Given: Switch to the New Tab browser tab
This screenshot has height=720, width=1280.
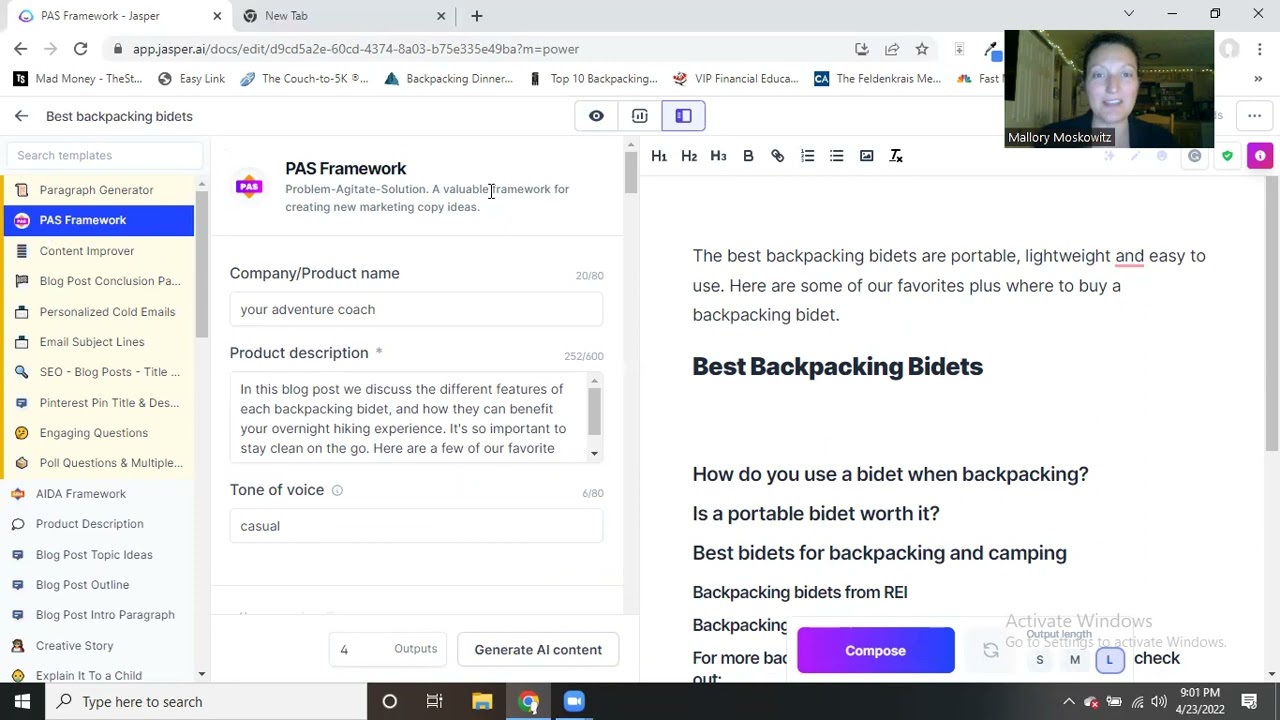Looking at the screenshot, I should (345, 16).
